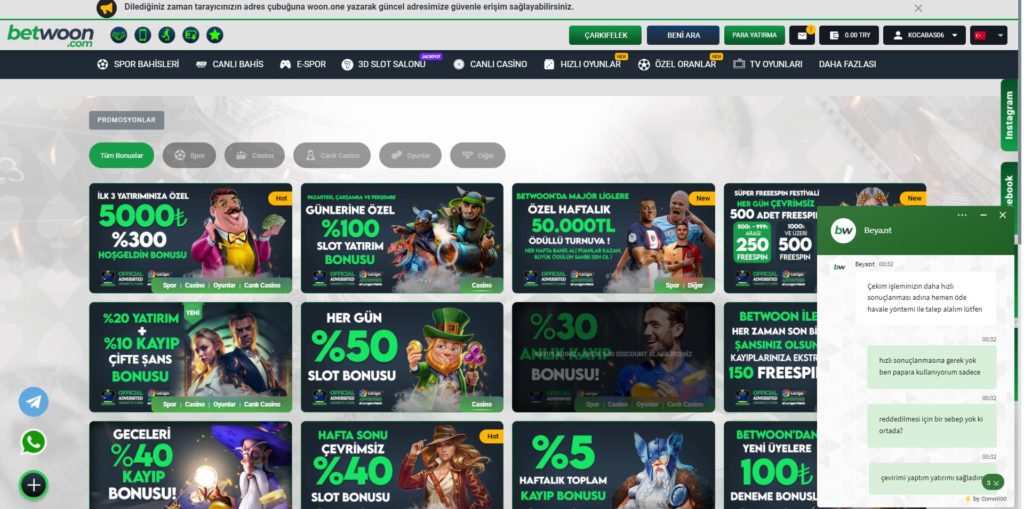Viewport: 1024px width, 509px height.
Task: Open the CANLI CASİNO menu item
Action: click(x=490, y=64)
